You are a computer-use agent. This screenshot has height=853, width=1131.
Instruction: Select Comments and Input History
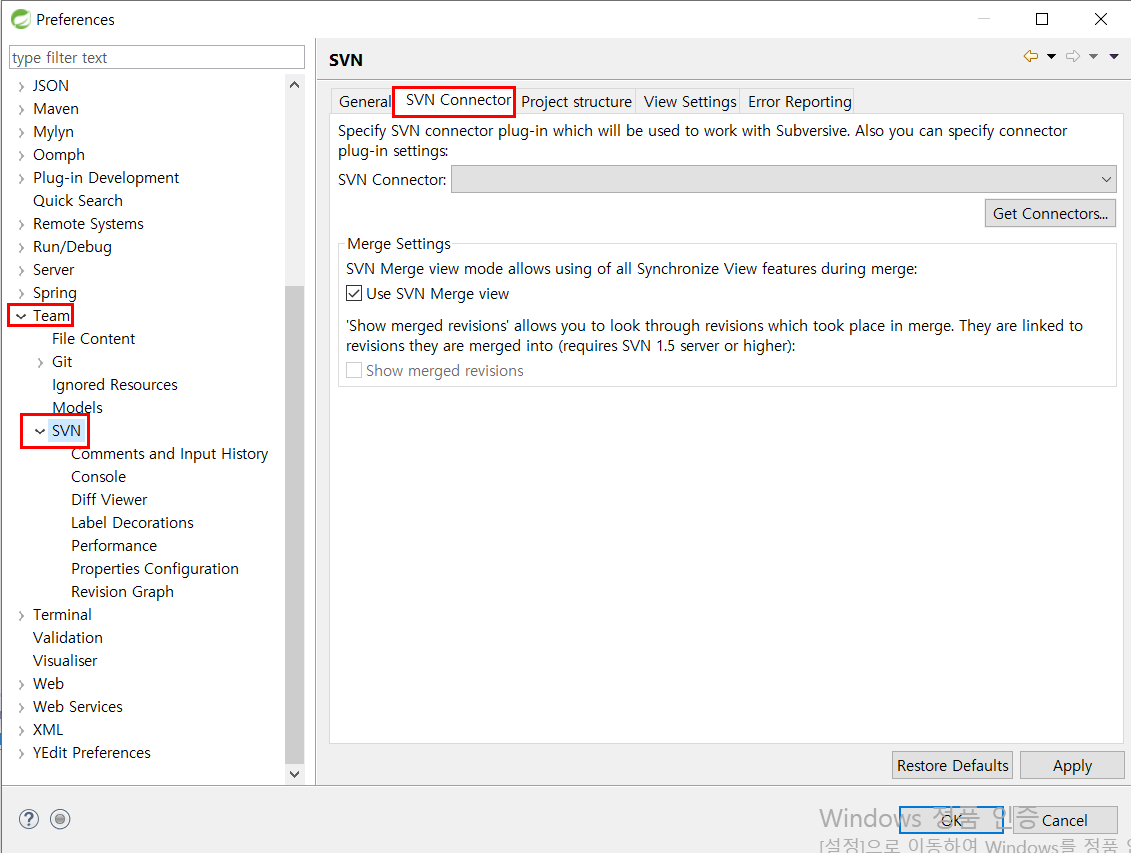pyautogui.click(x=170, y=454)
